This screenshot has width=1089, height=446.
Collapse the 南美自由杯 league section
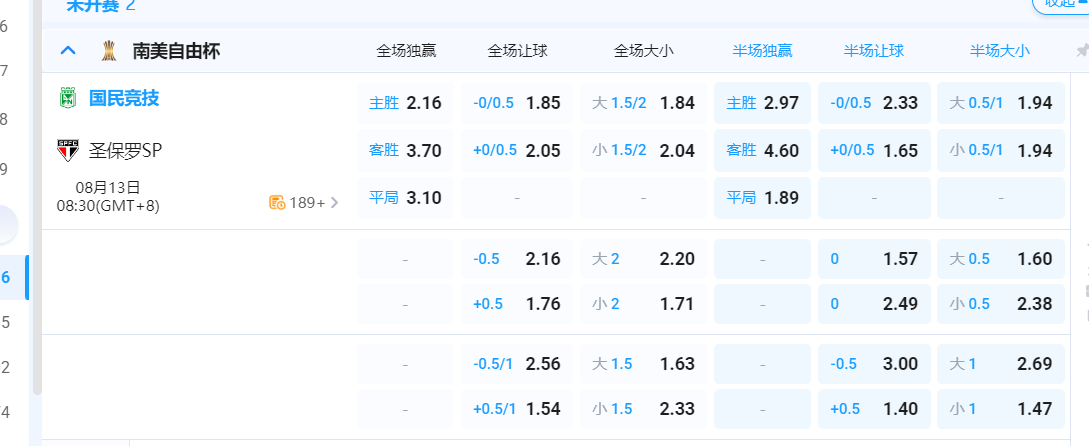(68, 50)
